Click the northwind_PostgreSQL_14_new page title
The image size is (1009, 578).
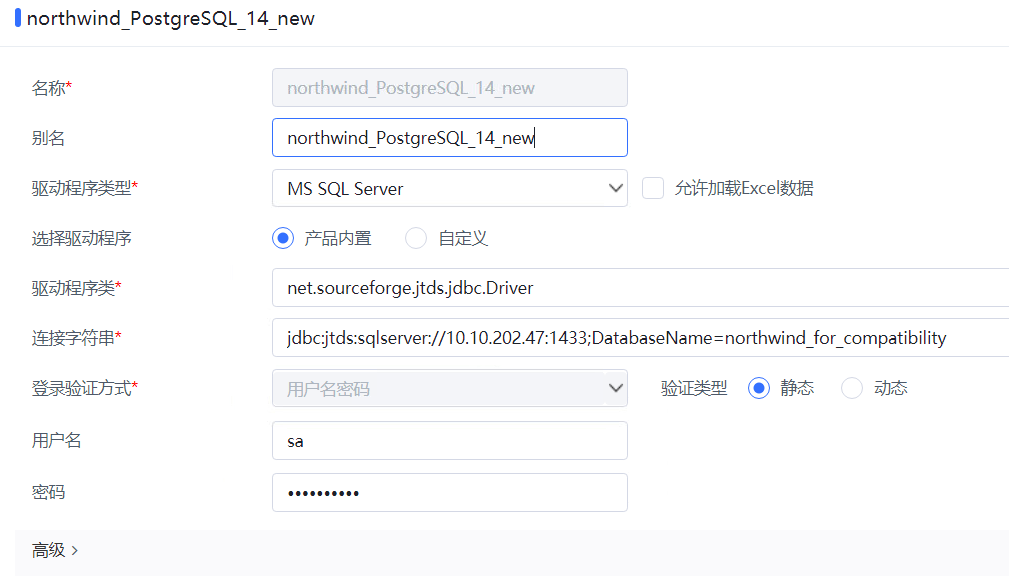[x=171, y=18]
